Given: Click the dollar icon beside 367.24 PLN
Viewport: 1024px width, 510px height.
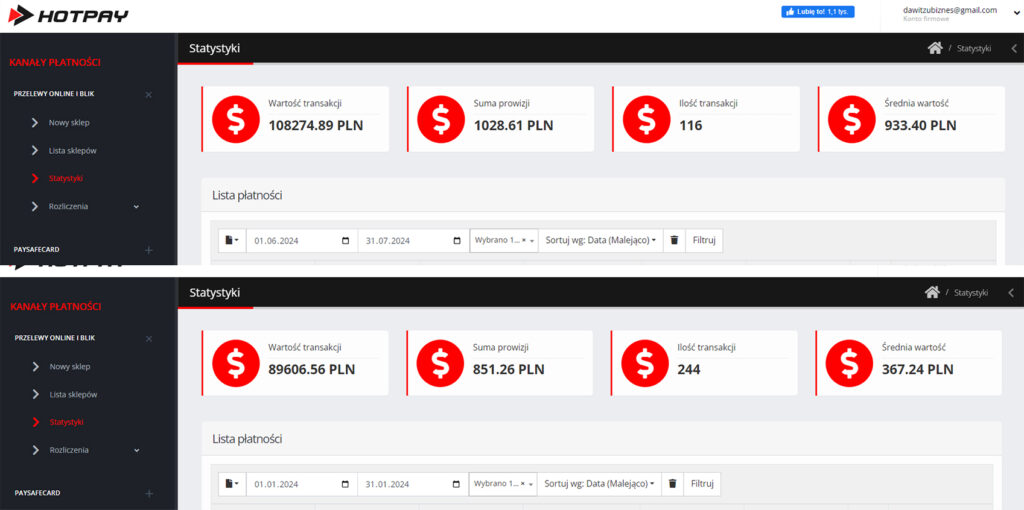Looking at the screenshot, I should [x=849, y=363].
